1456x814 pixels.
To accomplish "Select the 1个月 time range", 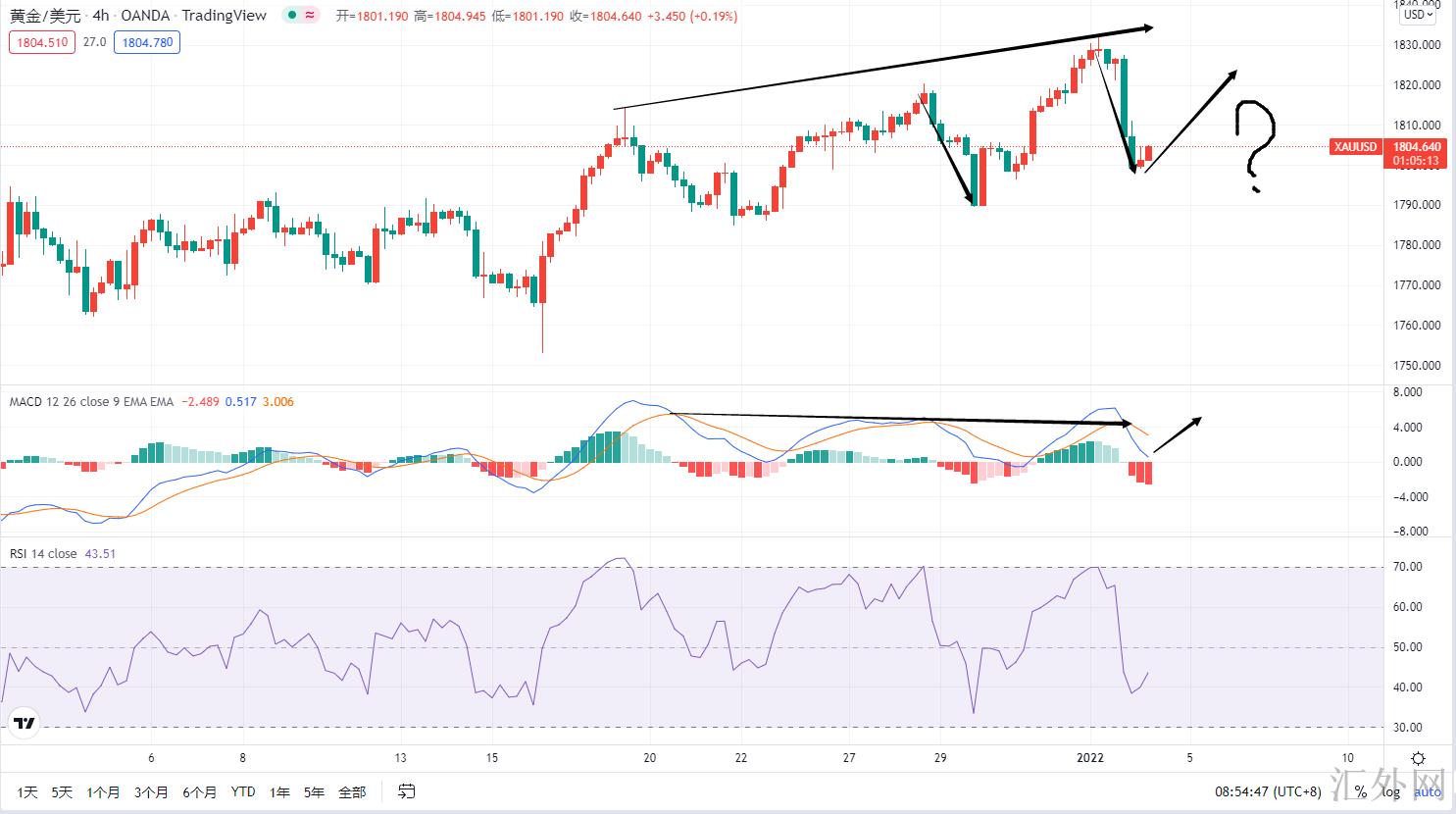I will (103, 791).
